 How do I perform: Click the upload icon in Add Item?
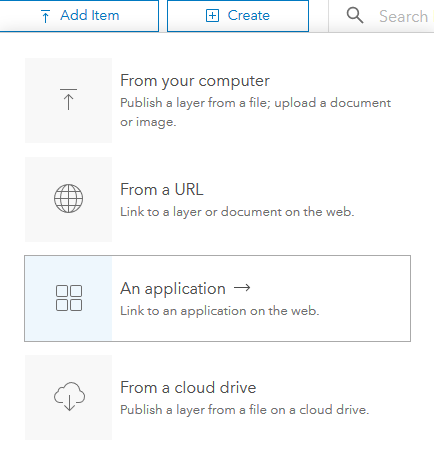(x=45, y=16)
